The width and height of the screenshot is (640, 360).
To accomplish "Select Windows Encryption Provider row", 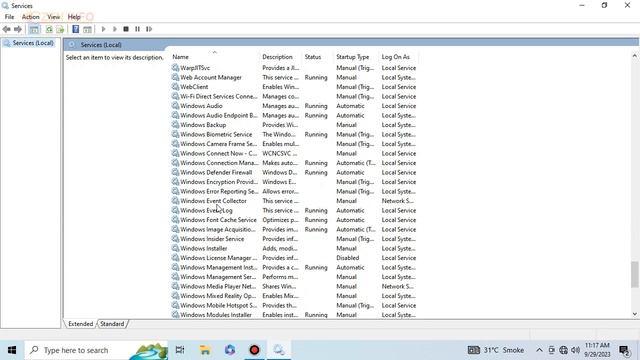I will (294, 182).
